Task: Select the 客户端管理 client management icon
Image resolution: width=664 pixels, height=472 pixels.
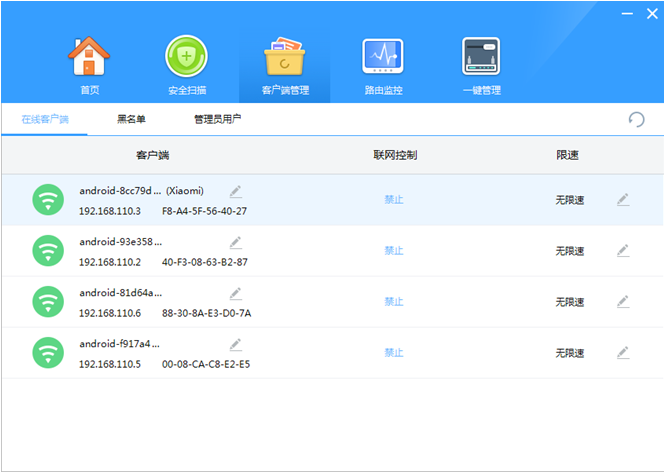Action: [x=284, y=60]
